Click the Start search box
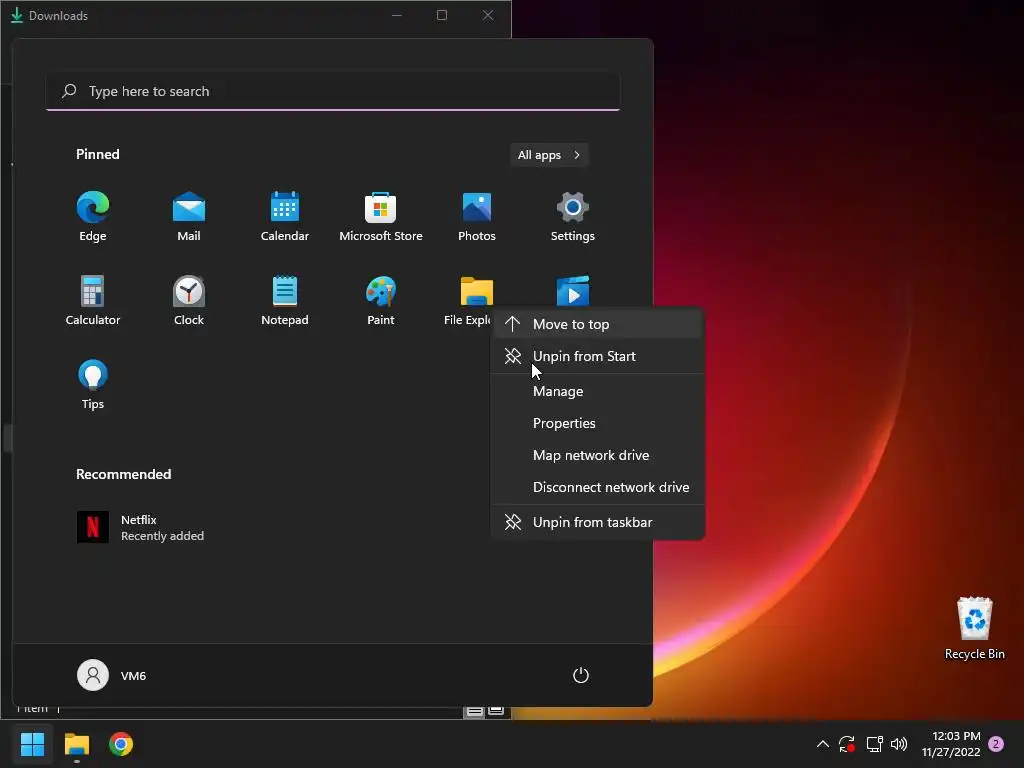 point(333,91)
